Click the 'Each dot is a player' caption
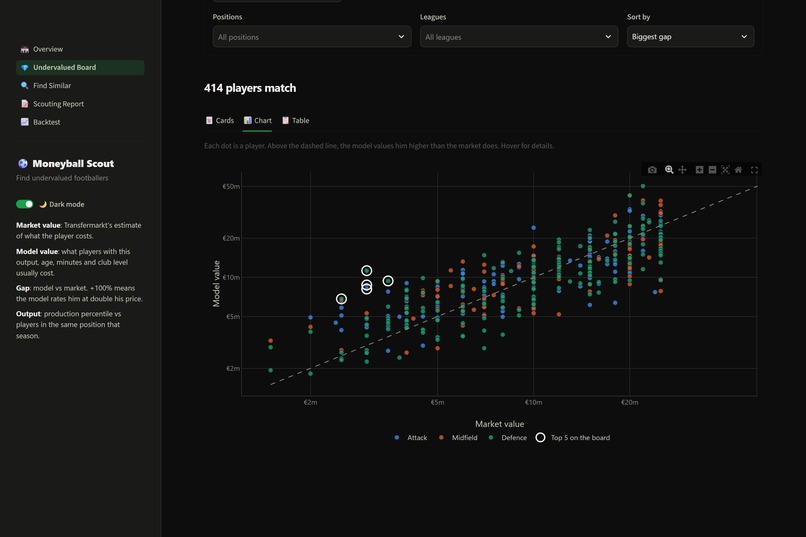806x537 pixels. (x=379, y=146)
